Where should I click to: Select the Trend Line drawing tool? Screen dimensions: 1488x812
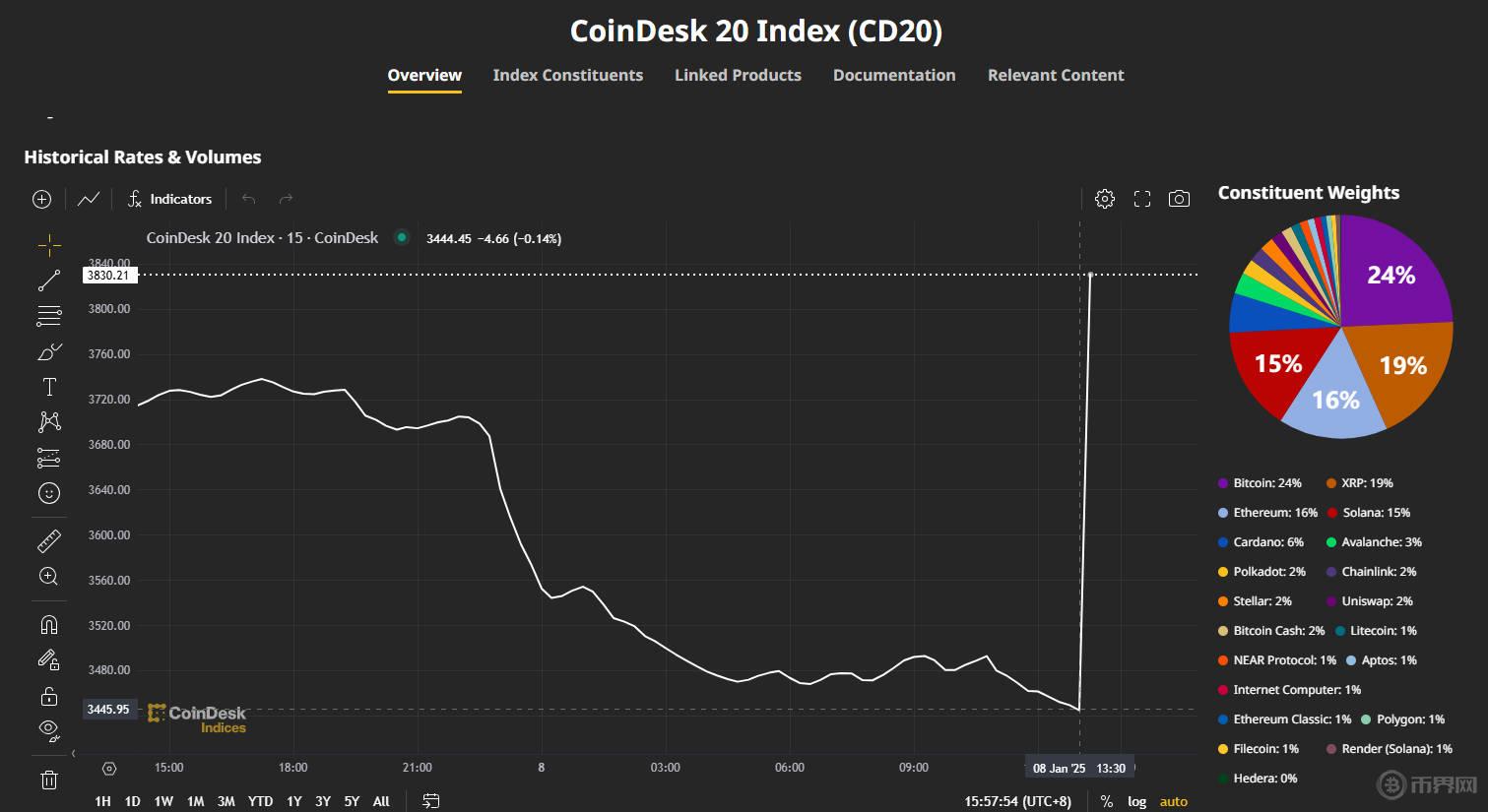coord(48,280)
